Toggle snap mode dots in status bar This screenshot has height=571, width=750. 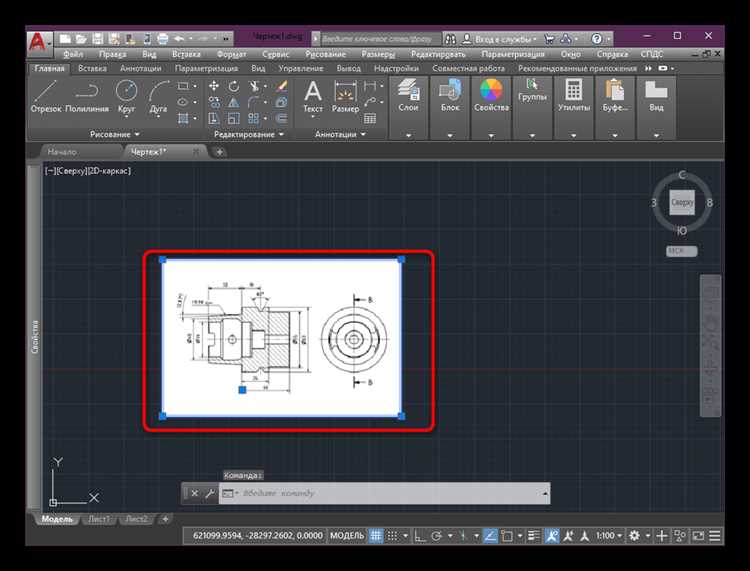tap(392, 536)
